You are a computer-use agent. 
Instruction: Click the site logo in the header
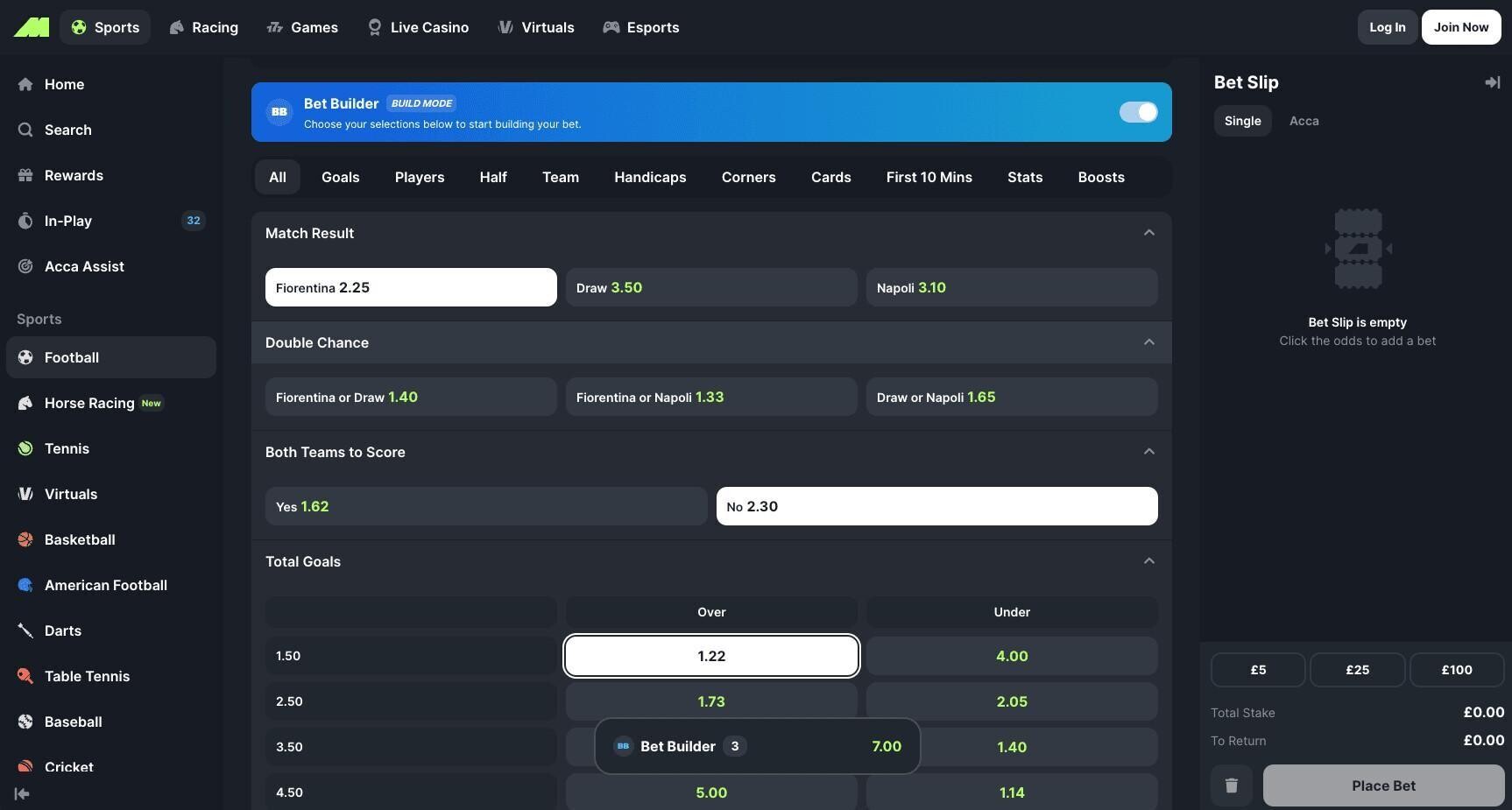32,27
